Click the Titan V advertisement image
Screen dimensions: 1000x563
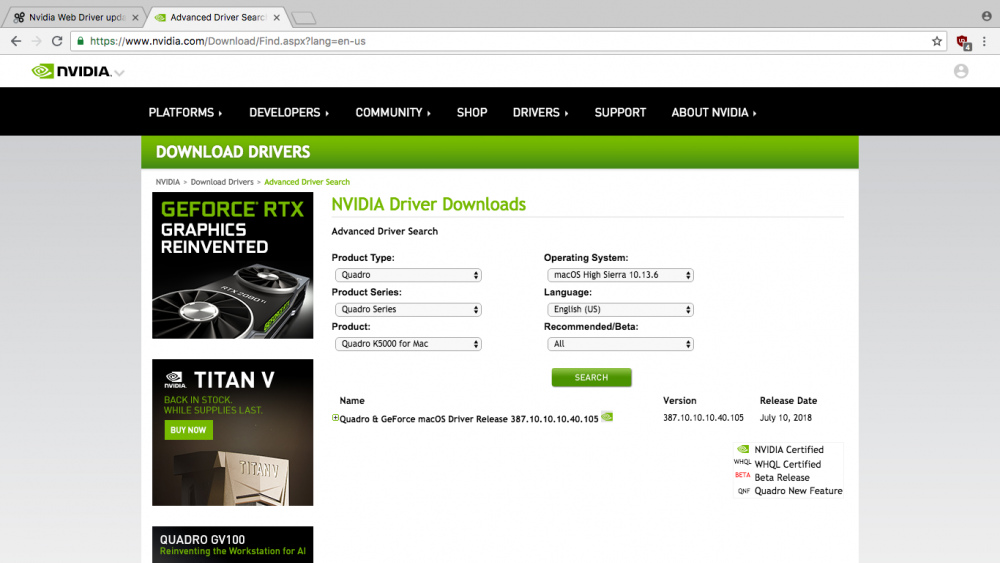(x=233, y=432)
